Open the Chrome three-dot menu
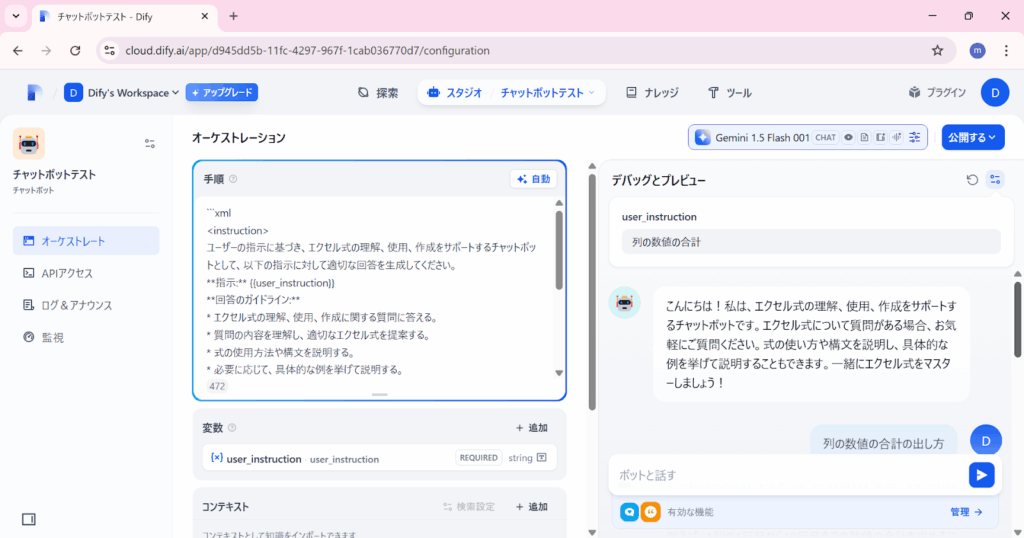This screenshot has width=1024, height=538. (x=1006, y=50)
